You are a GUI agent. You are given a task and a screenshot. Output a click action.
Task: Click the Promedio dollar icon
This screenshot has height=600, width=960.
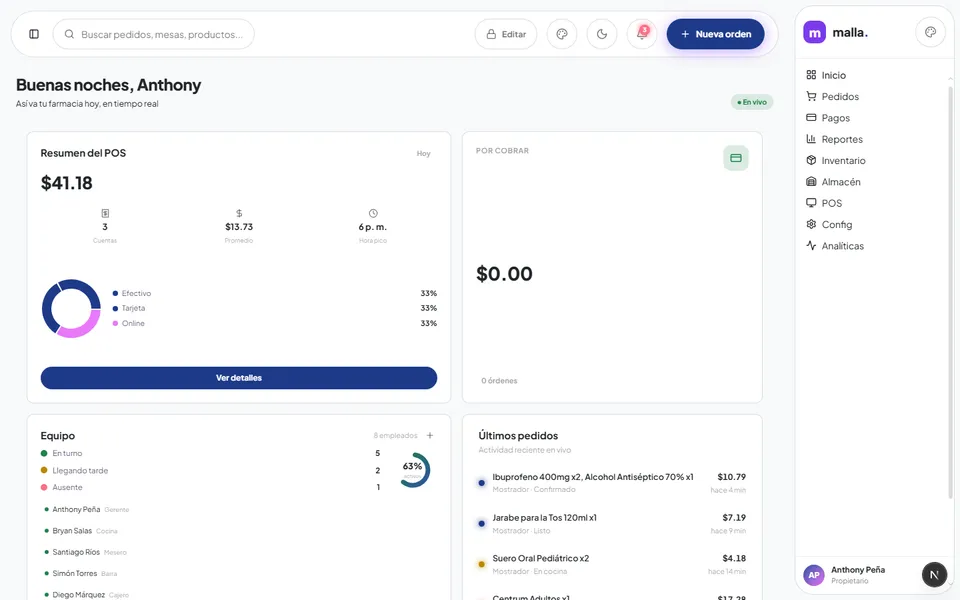click(239, 213)
